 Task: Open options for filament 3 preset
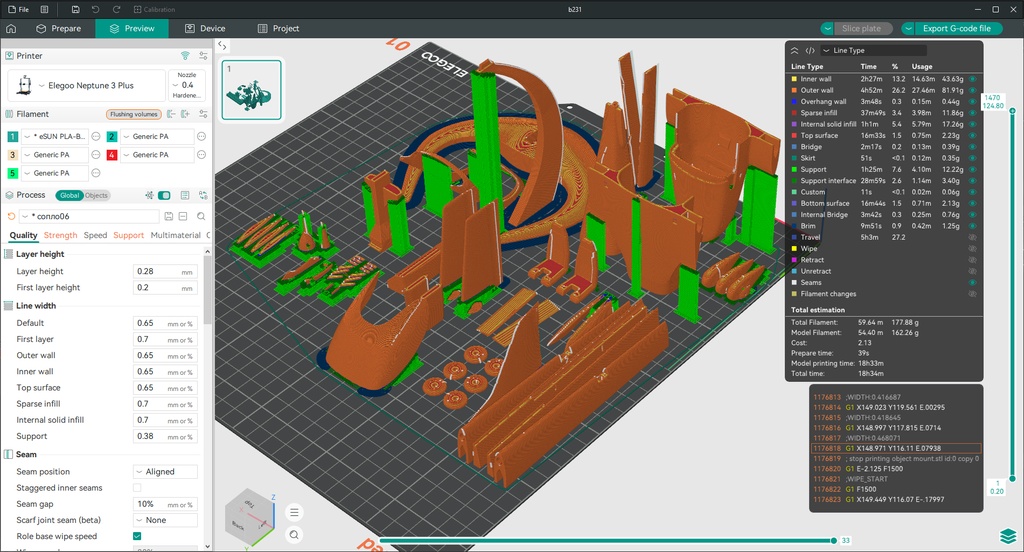(95, 155)
